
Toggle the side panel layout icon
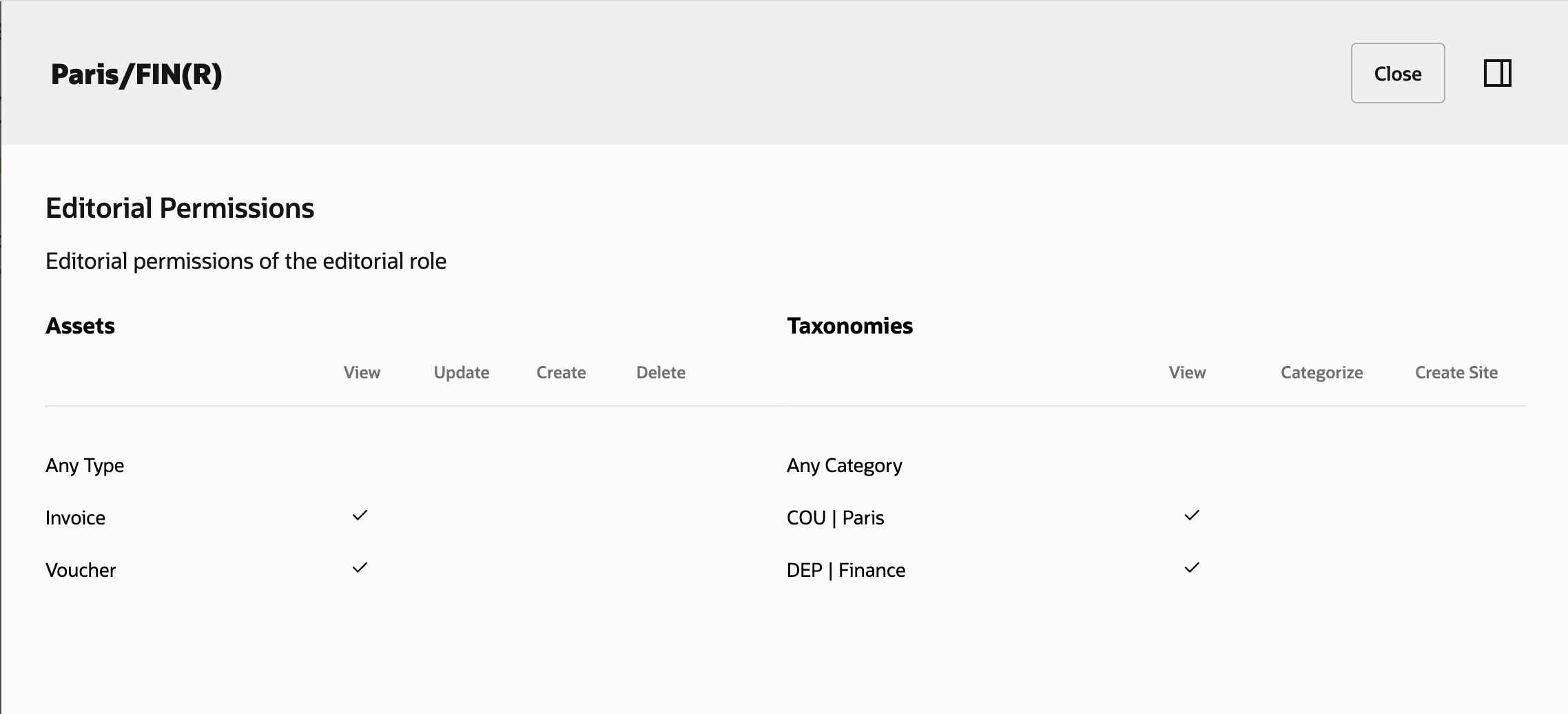tap(1497, 73)
